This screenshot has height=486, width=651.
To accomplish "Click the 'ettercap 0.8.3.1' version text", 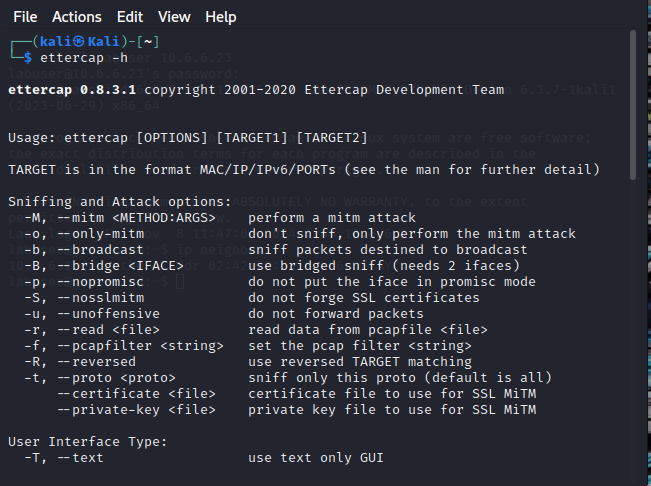I will point(72,90).
